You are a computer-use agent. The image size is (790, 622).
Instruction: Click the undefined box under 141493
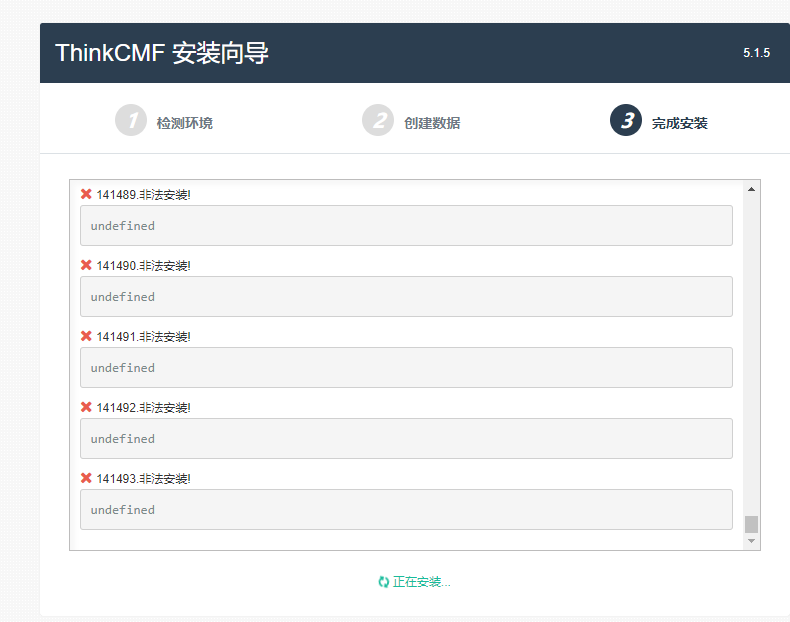click(406, 510)
